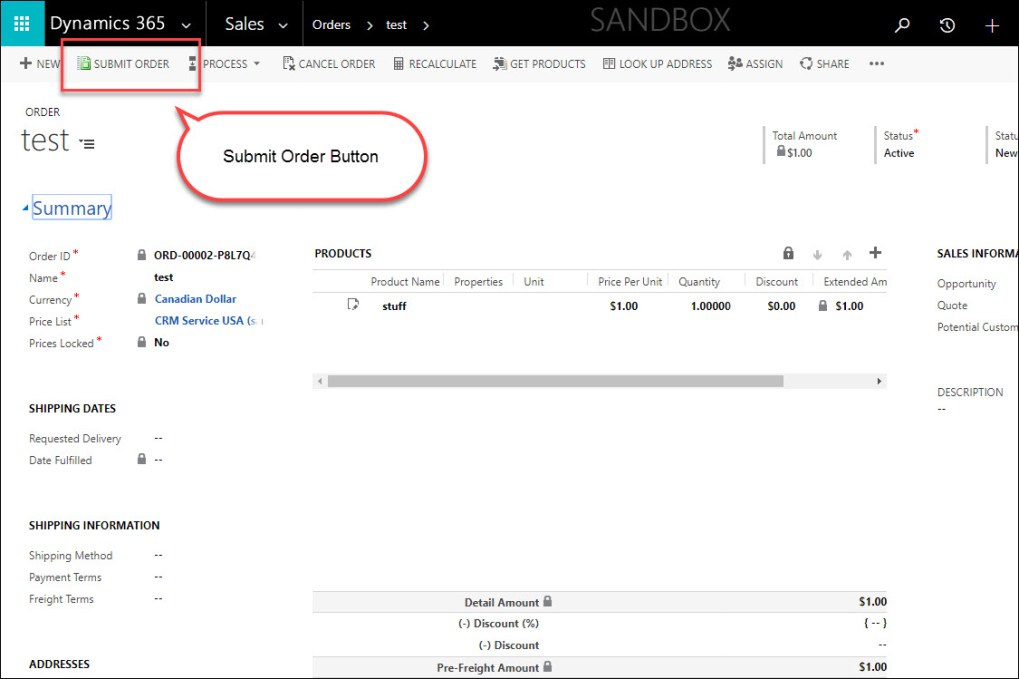Open the CRM Service USA price list link

[x=198, y=320]
